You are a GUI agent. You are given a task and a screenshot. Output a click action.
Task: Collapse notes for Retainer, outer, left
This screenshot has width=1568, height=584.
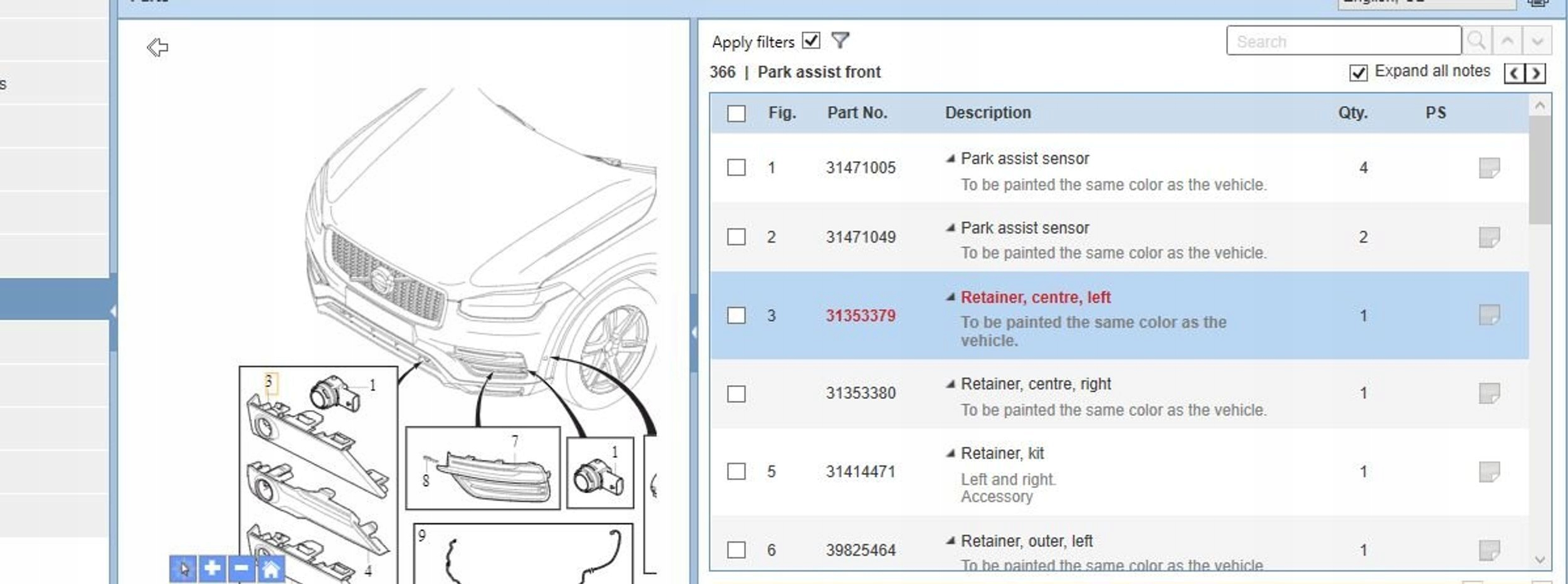[951, 541]
